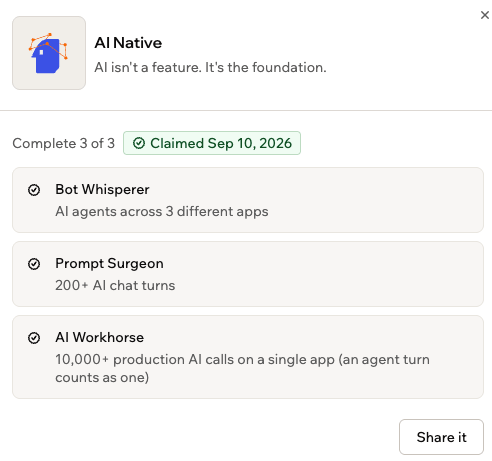Click the AI Native badge artwork
The width and height of the screenshot is (492, 461).
(x=49, y=53)
